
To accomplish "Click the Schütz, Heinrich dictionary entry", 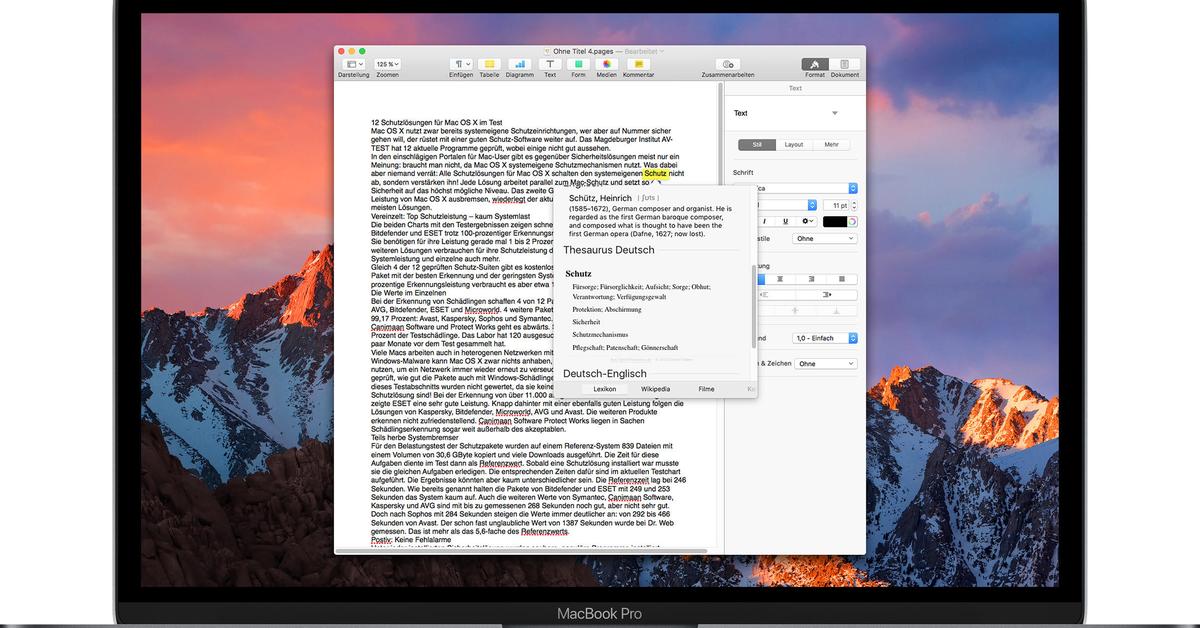I will [601, 198].
